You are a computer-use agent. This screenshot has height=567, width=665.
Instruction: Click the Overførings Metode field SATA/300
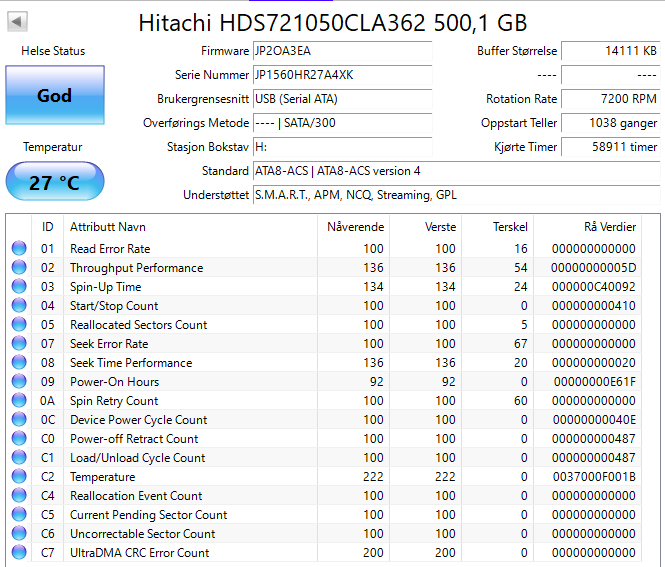343,123
